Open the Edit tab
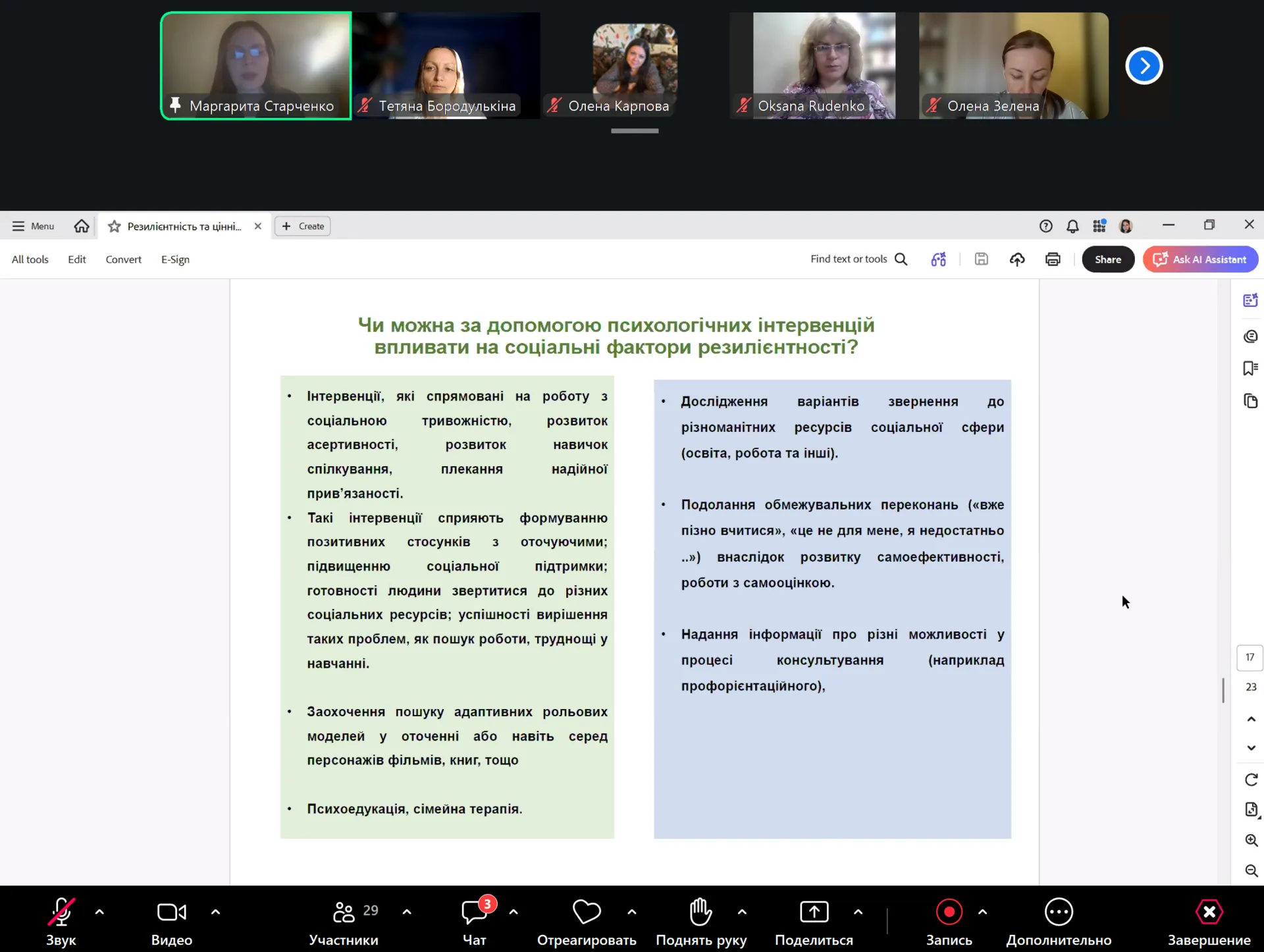 (77, 259)
